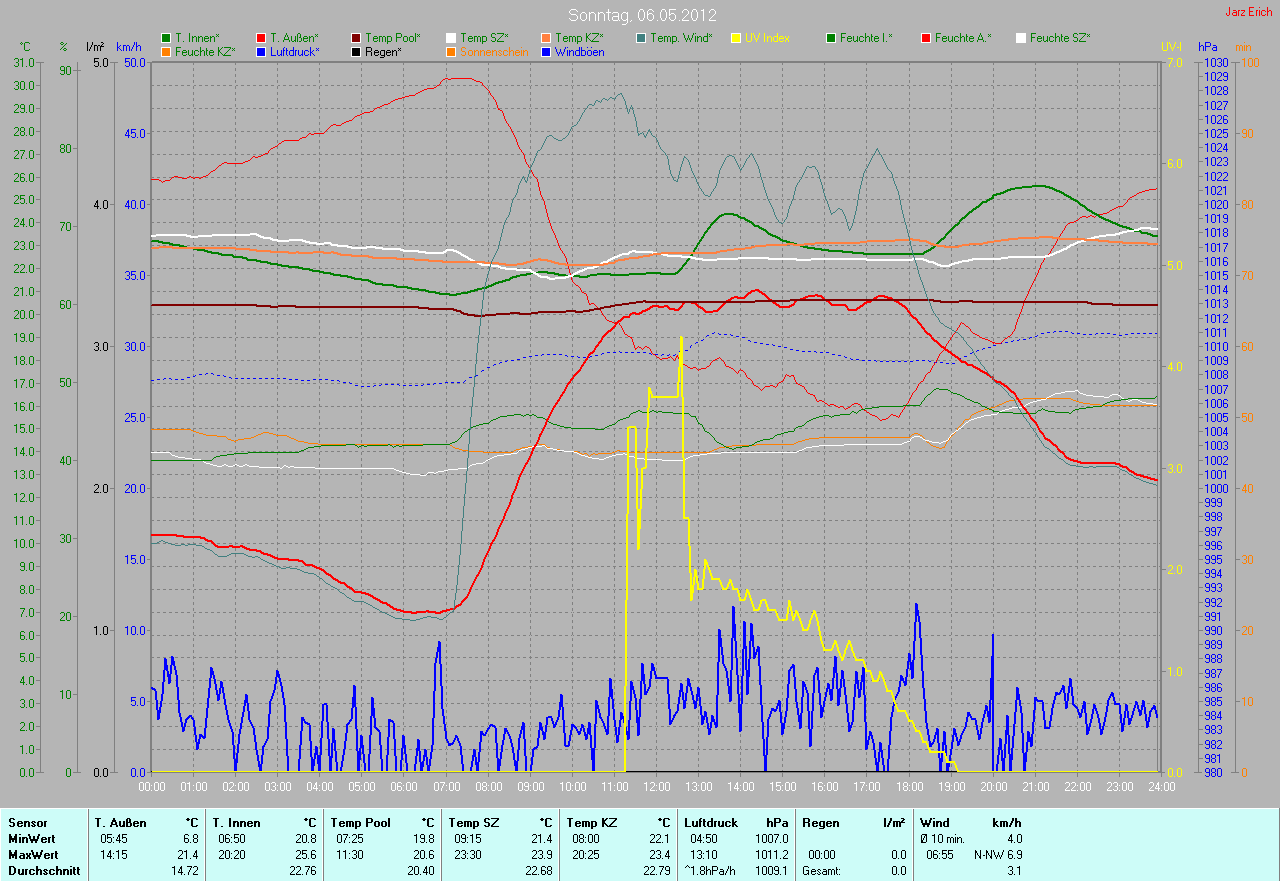Select T. Außen maximum time "14:15"
This screenshot has width=1280, height=881.
114,855
